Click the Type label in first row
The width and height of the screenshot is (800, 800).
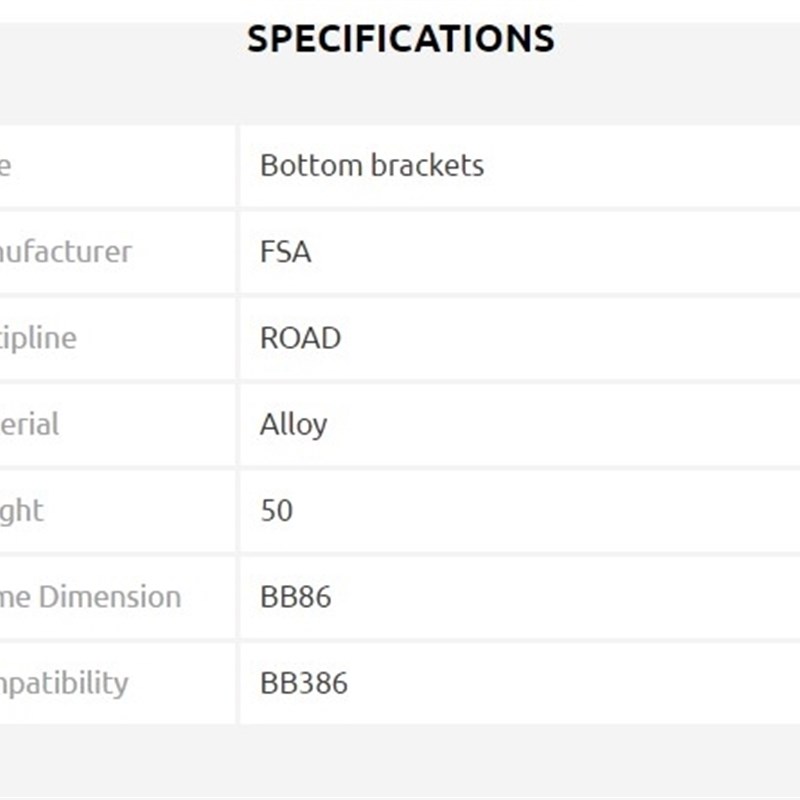[5, 165]
